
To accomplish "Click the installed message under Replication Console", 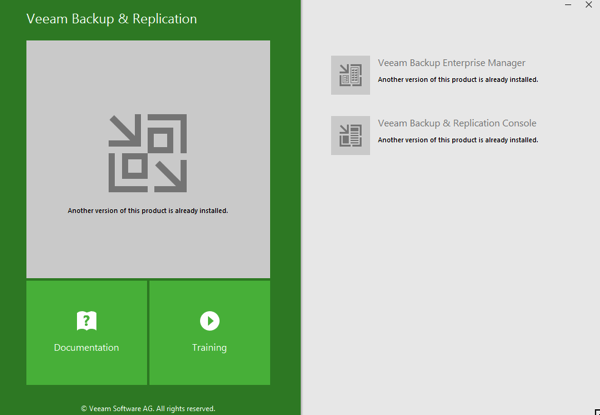I will 458,140.
